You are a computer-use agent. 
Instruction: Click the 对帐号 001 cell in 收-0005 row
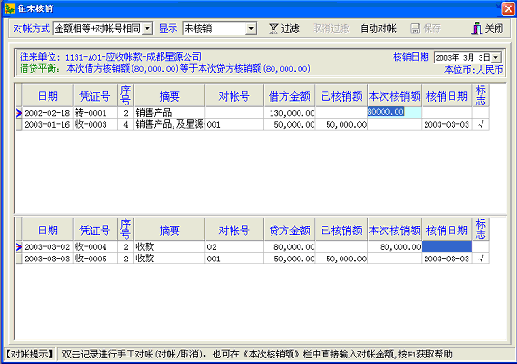[234, 258]
